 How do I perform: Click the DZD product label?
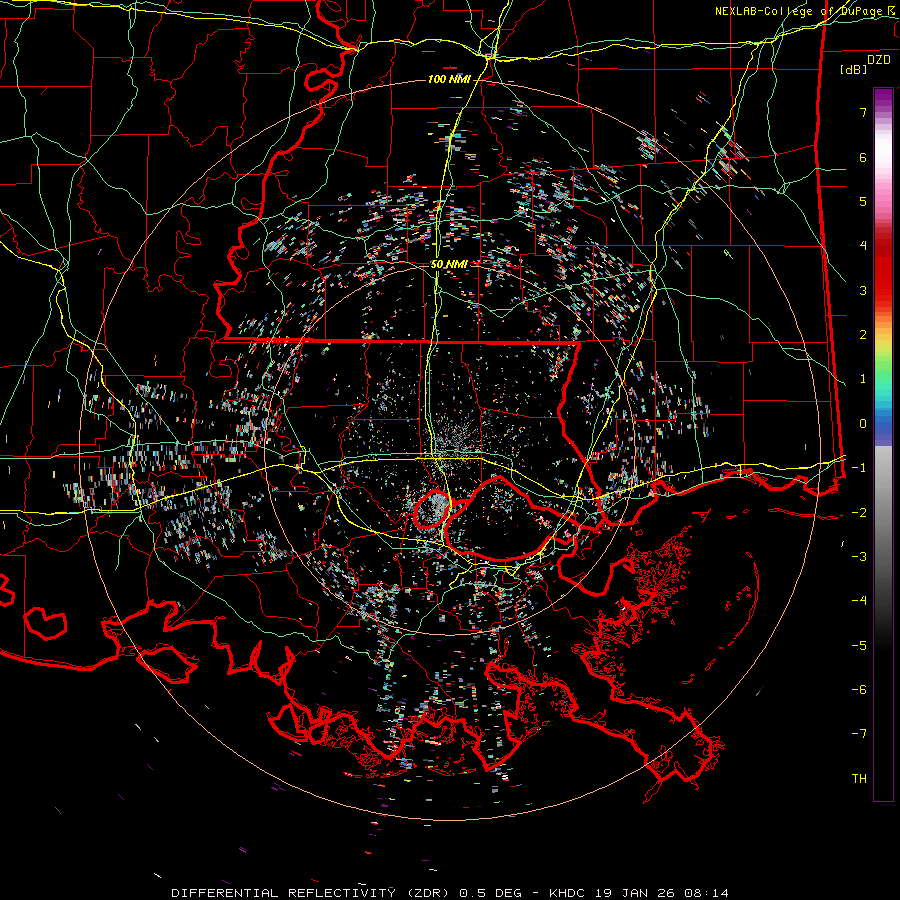click(879, 60)
